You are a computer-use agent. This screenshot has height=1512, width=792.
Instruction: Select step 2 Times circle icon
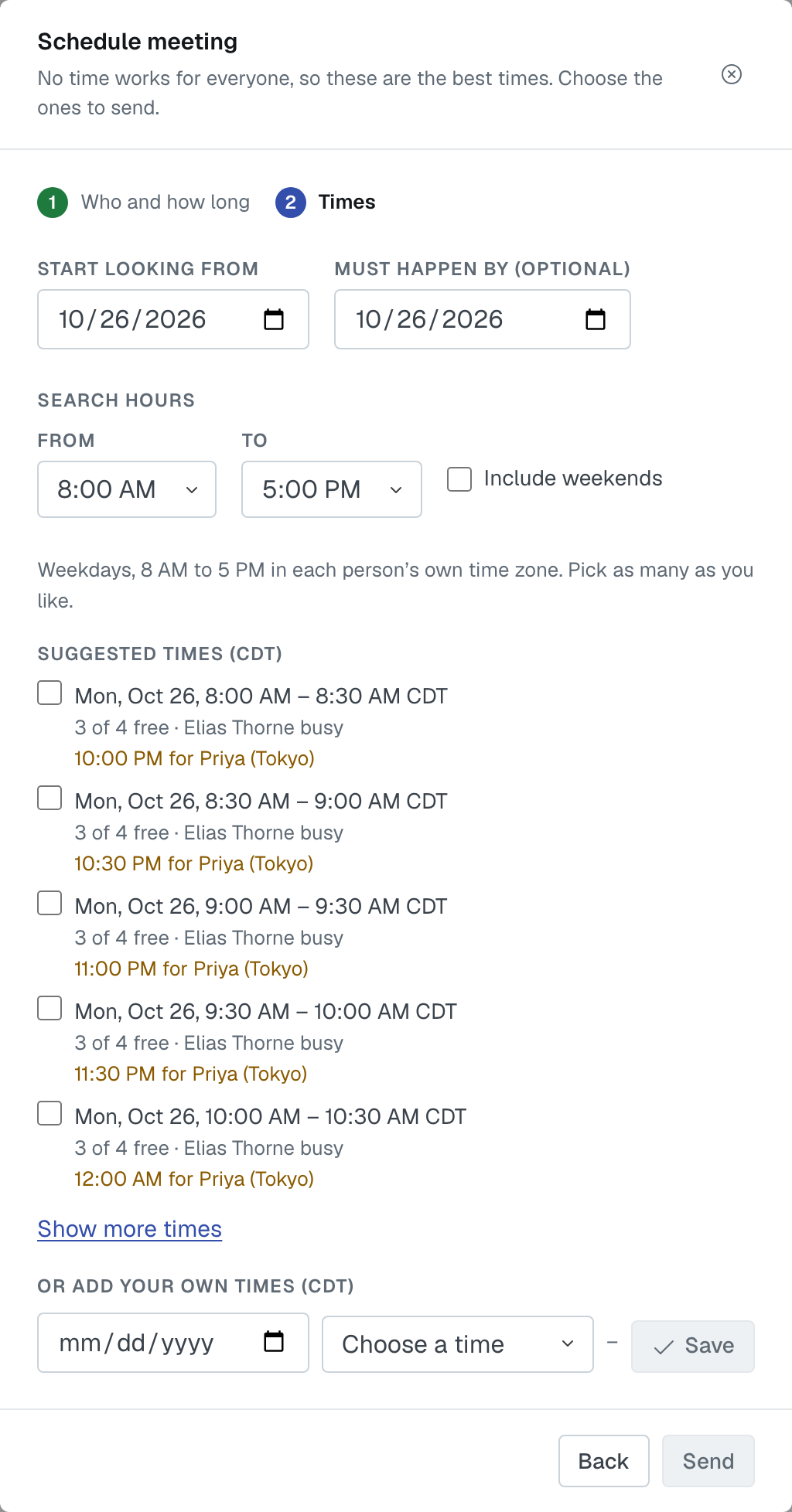[291, 203]
